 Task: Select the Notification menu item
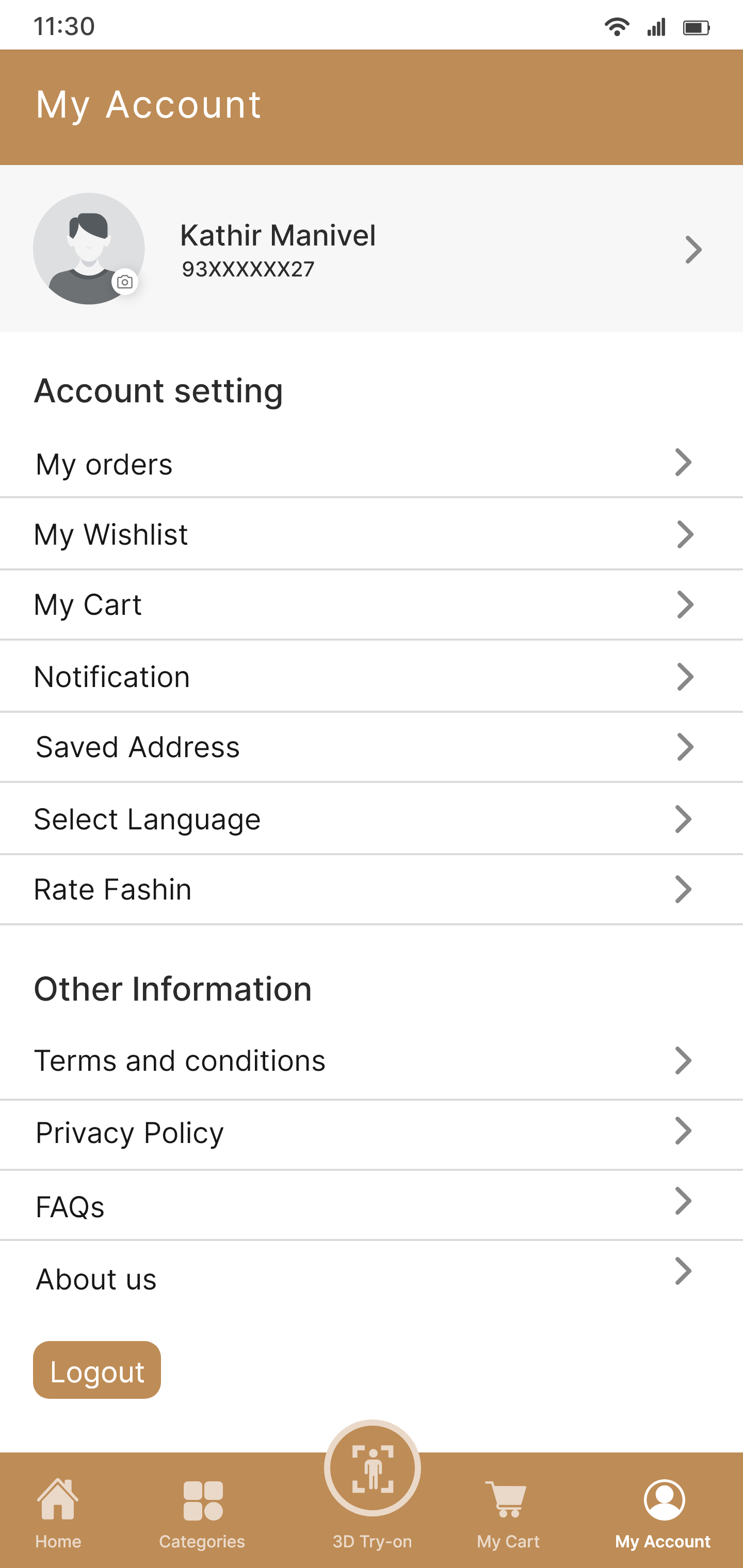point(112,677)
